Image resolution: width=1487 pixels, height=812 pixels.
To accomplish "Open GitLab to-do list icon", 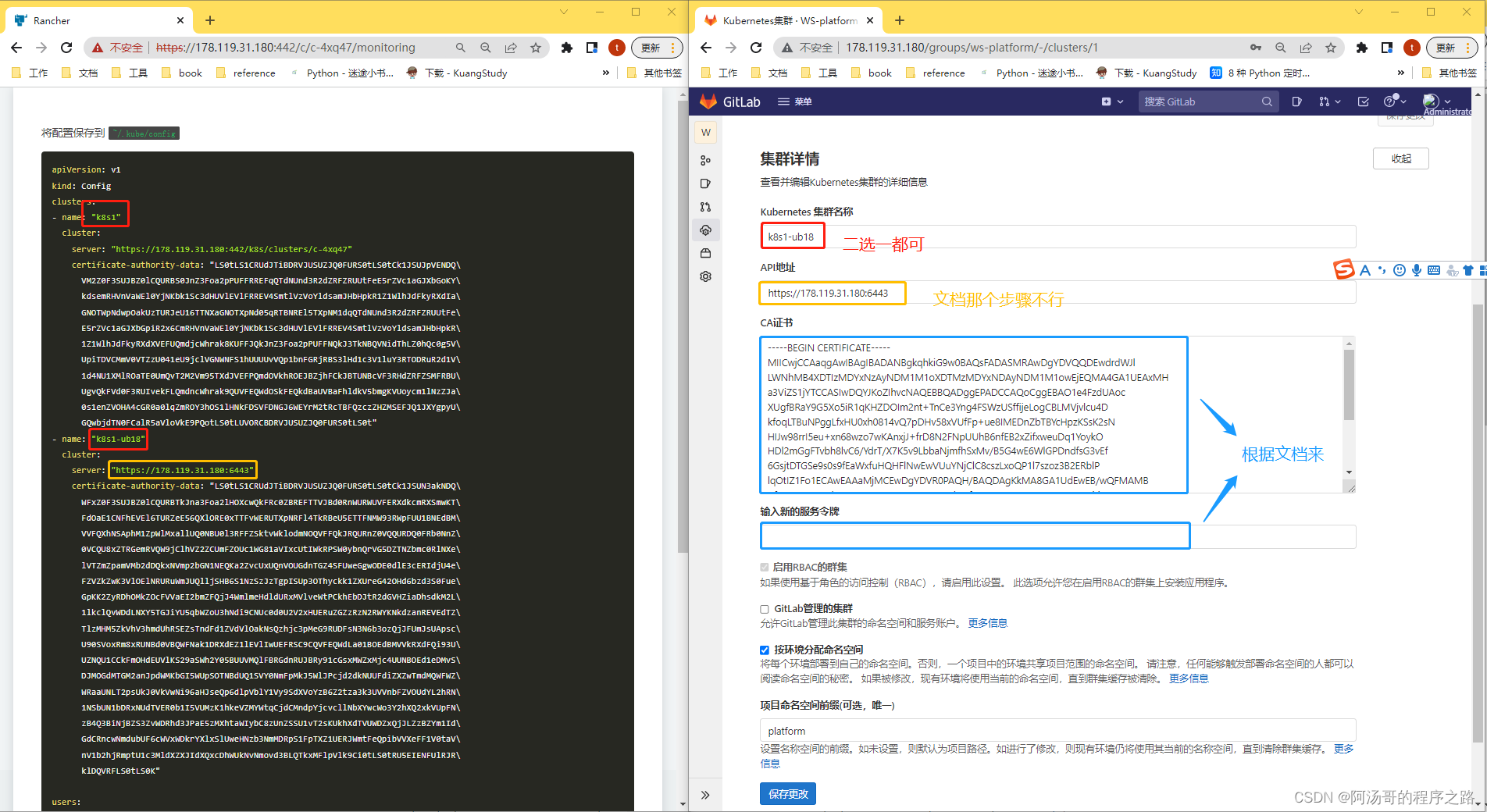I will 1364,101.
